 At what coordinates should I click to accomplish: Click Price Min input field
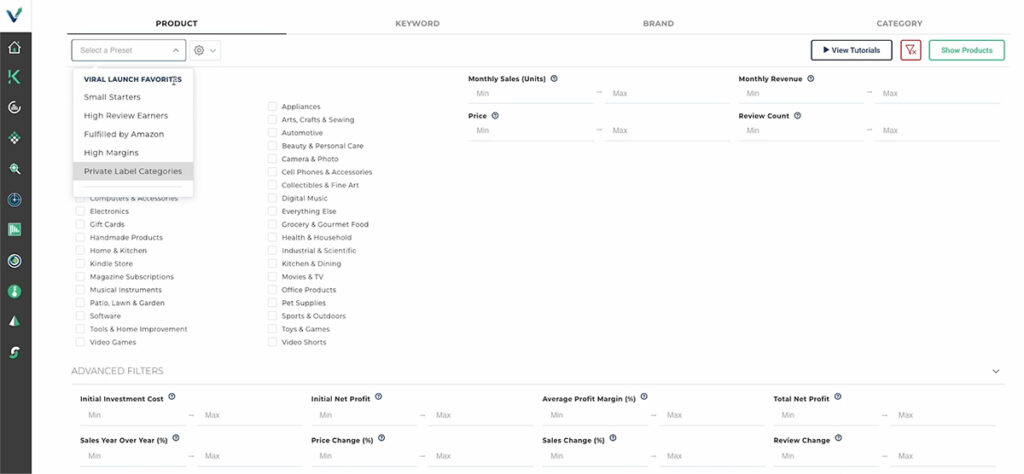pos(531,131)
